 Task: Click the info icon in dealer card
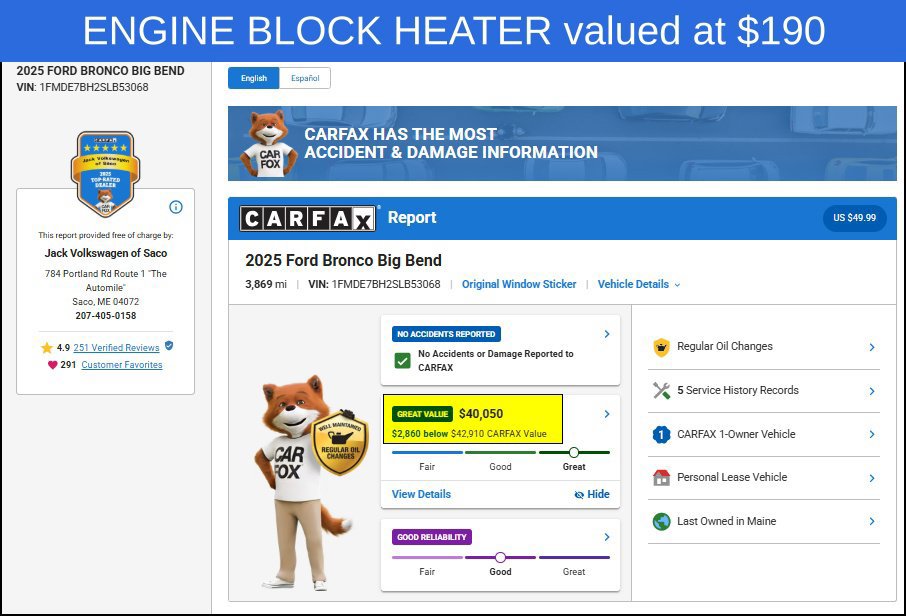pos(176,207)
